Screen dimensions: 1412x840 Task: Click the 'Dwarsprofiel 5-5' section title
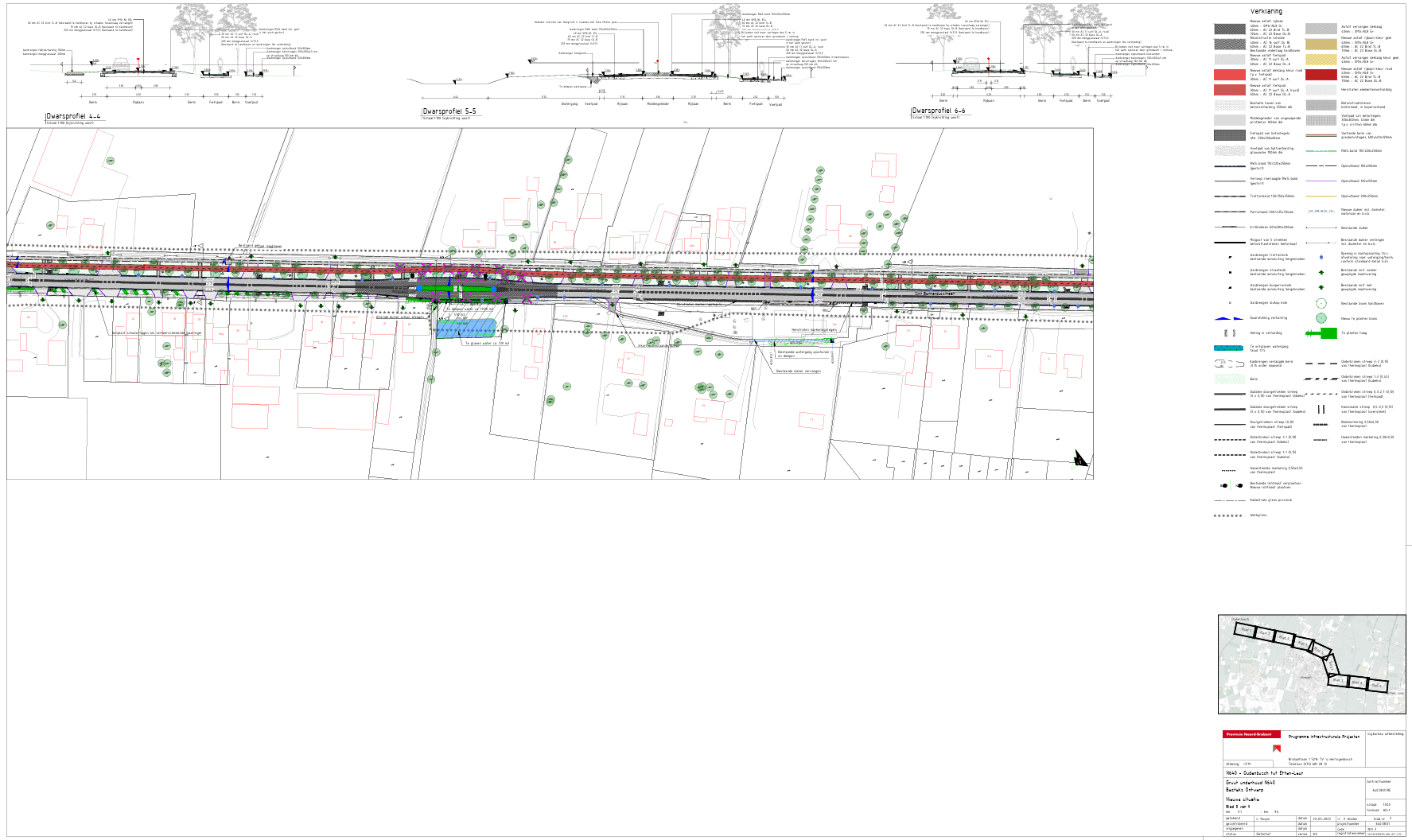click(x=449, y=111)
